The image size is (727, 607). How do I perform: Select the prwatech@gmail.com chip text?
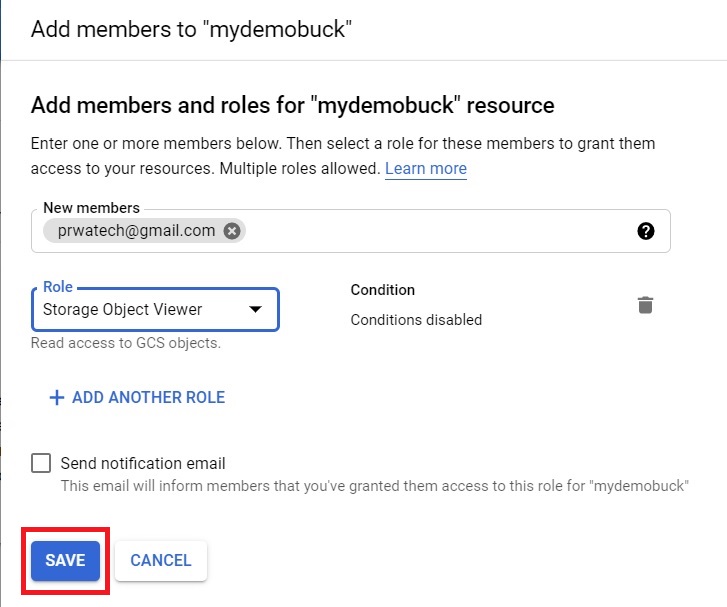136,230
